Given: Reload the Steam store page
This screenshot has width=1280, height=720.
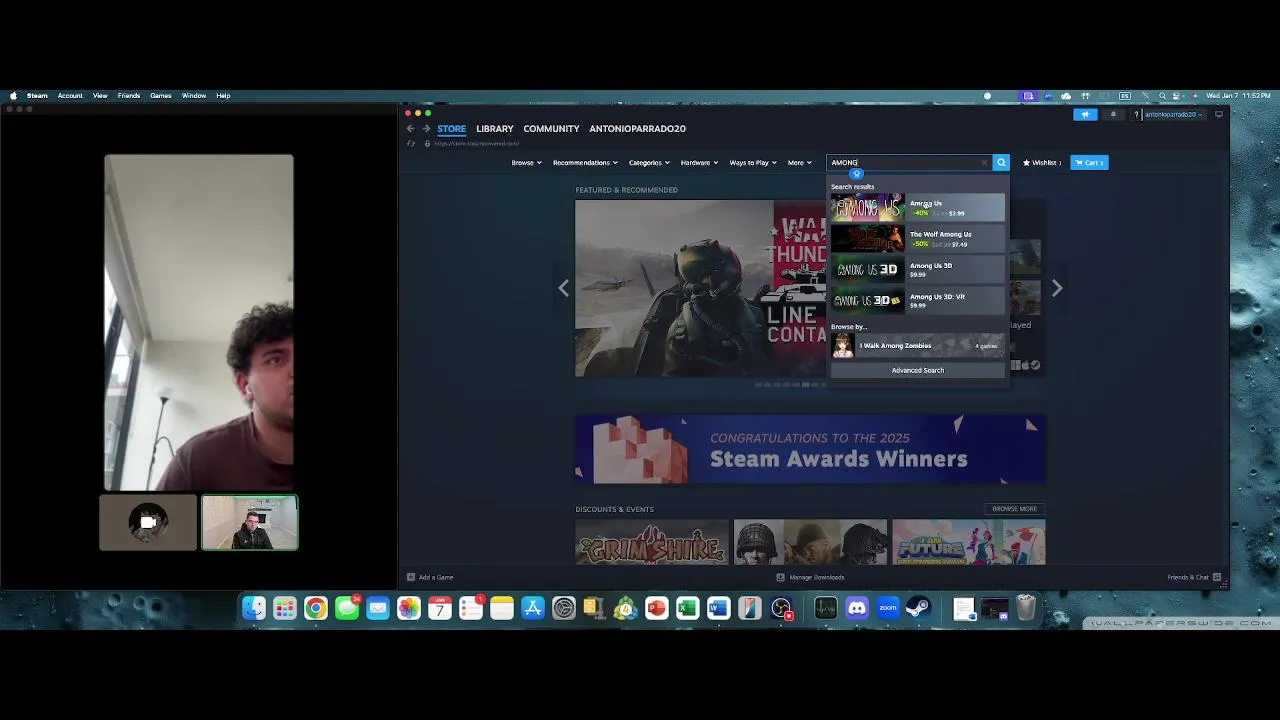Looking at the screenshot, I should (x=410, y=143).
